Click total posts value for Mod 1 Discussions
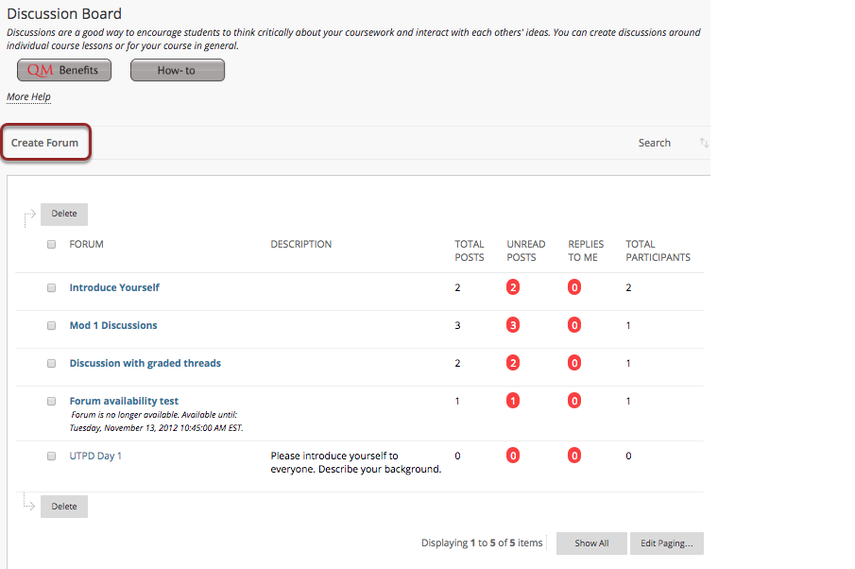The width and height of the screenshot is (855, 569). point(457,326)
